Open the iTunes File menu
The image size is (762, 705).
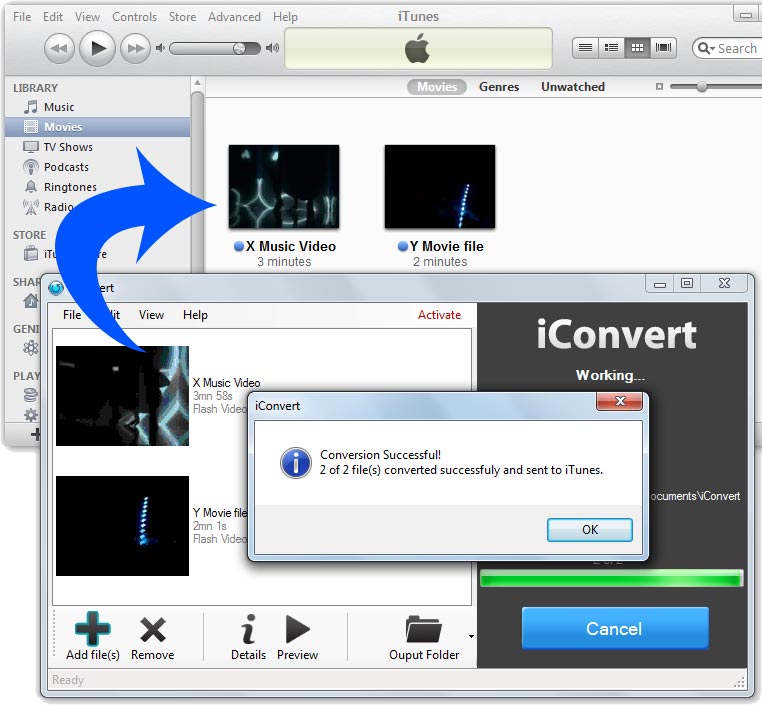[22, 17]
